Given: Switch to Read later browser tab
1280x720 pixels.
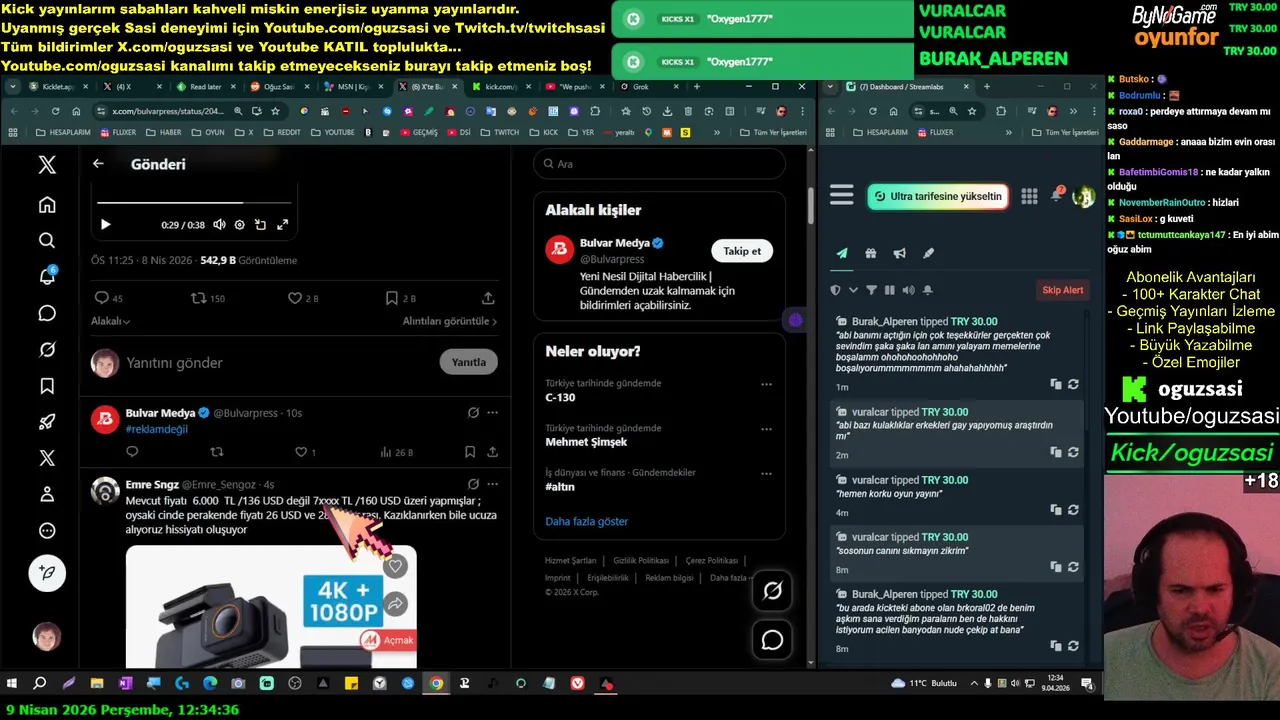Looking at the screenshot, I should click(204, 87).
